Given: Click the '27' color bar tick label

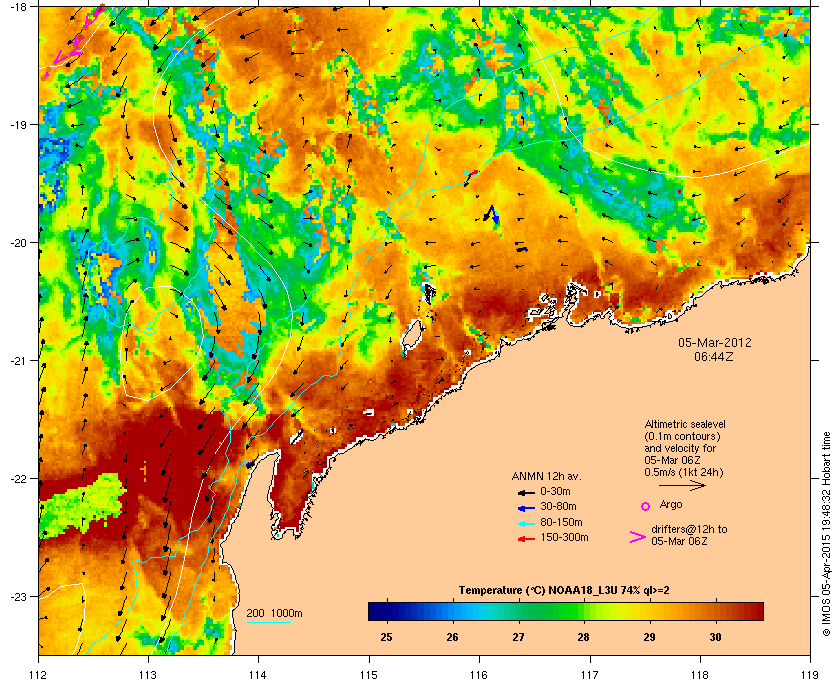Looking at the screenshot, I should click(518, 638).
